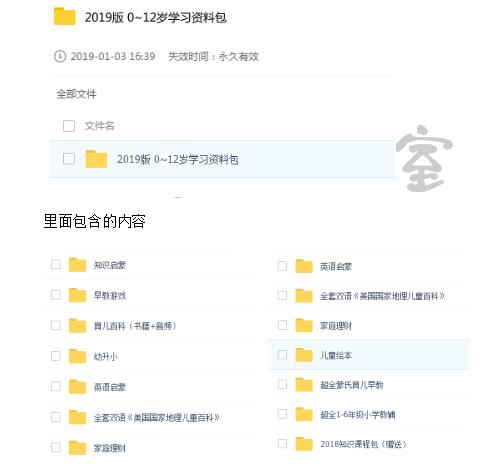This screenshot has width=503, height=471.
Task: Open 2019版 0~12岁学习资料包 file name in list
Action: coord(178,159)
